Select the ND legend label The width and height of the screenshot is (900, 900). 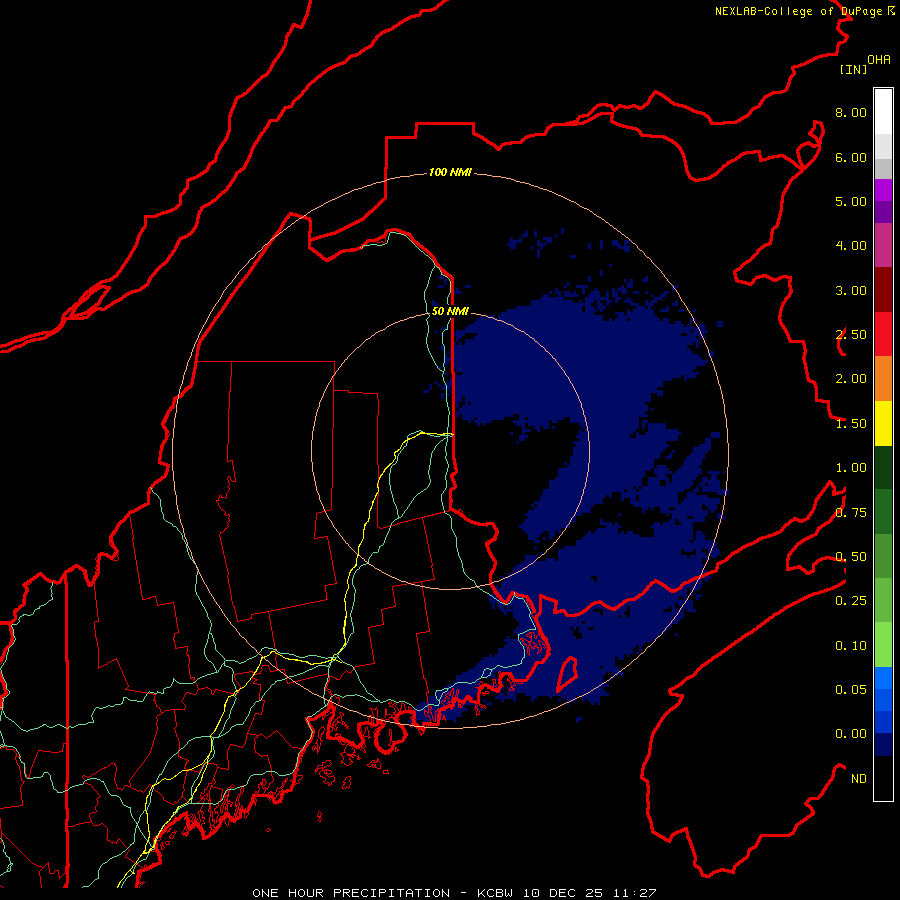pyautogui.click(x=859, y=779)
